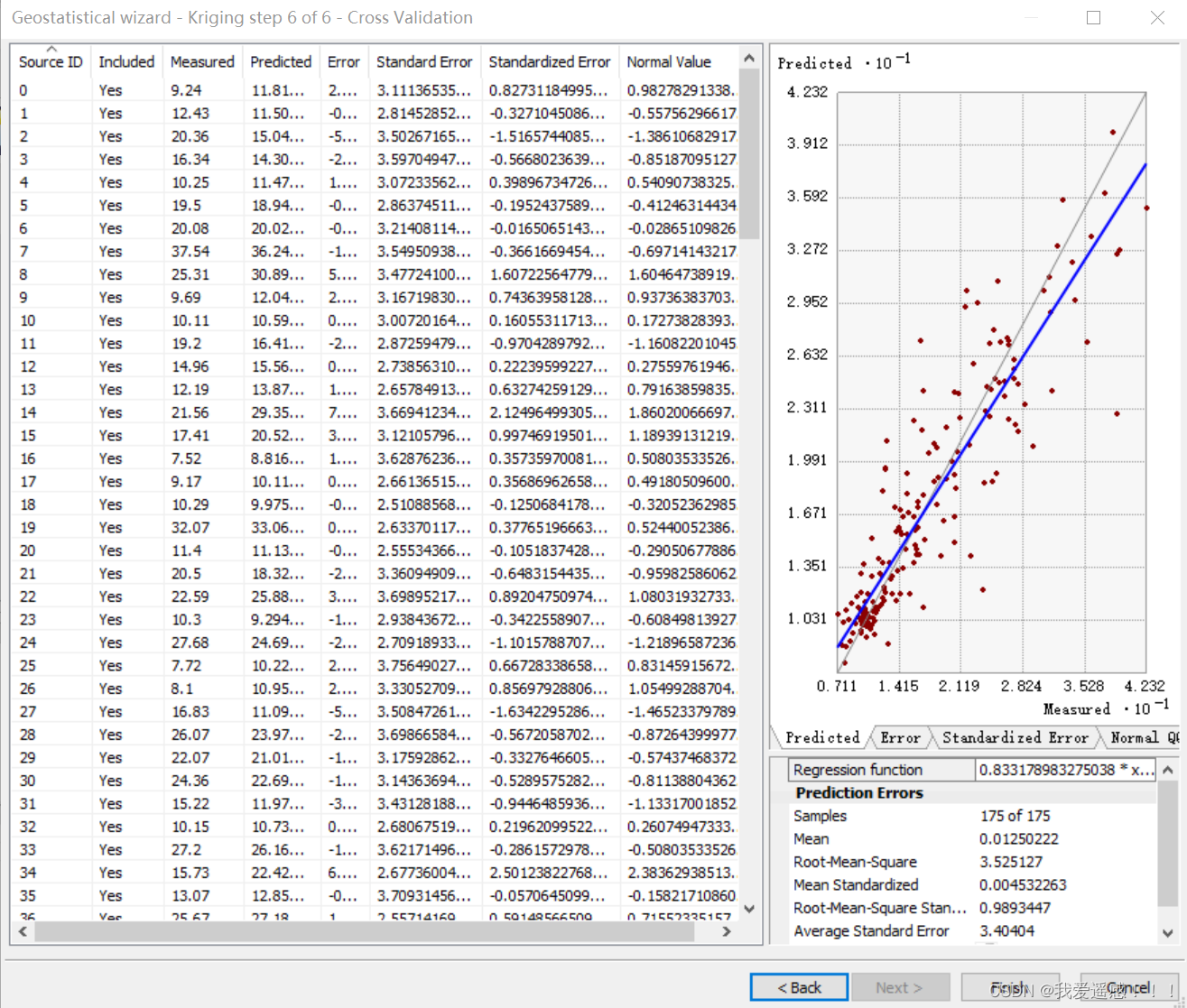Open the Standardized Error chart tab
Screen dimensions: 1187x1008
[x=1015, y=737]
